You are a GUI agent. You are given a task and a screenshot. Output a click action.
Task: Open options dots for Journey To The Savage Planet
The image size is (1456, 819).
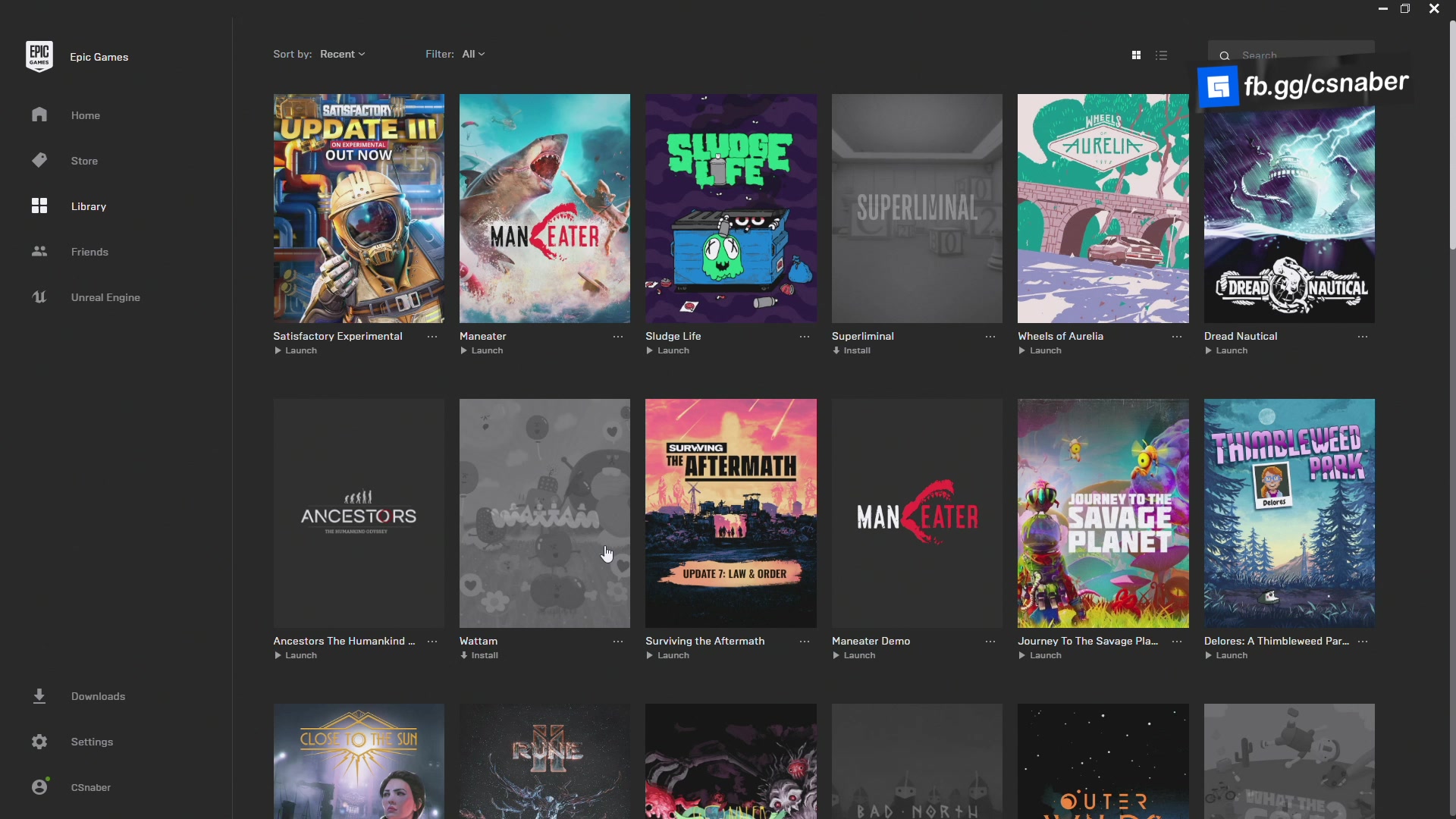(1177, 642)
